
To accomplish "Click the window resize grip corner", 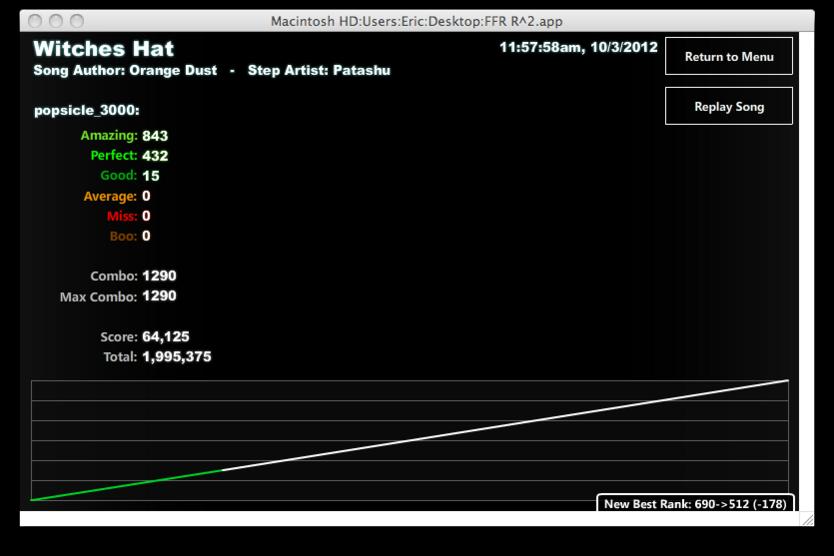I will pyautogui.click(x=807, y=519).
